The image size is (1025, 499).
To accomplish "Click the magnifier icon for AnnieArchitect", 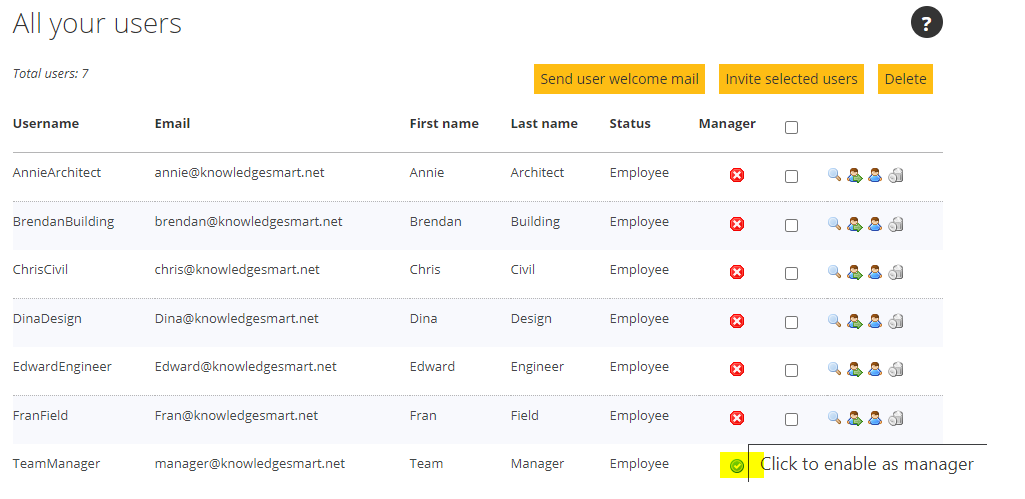I will coord(834,175).
